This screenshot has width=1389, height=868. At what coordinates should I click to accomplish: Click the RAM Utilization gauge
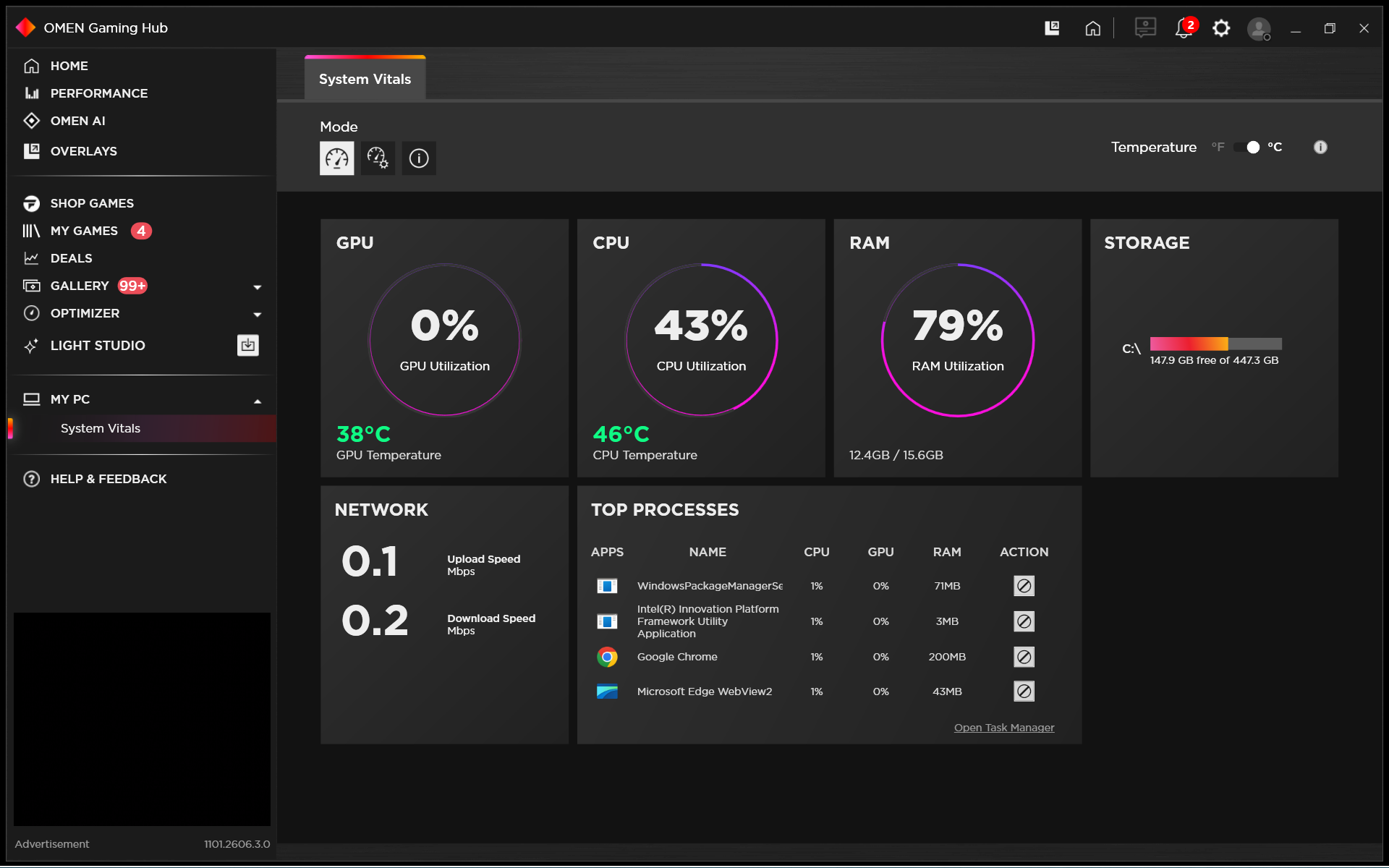(x=958, y=340)
